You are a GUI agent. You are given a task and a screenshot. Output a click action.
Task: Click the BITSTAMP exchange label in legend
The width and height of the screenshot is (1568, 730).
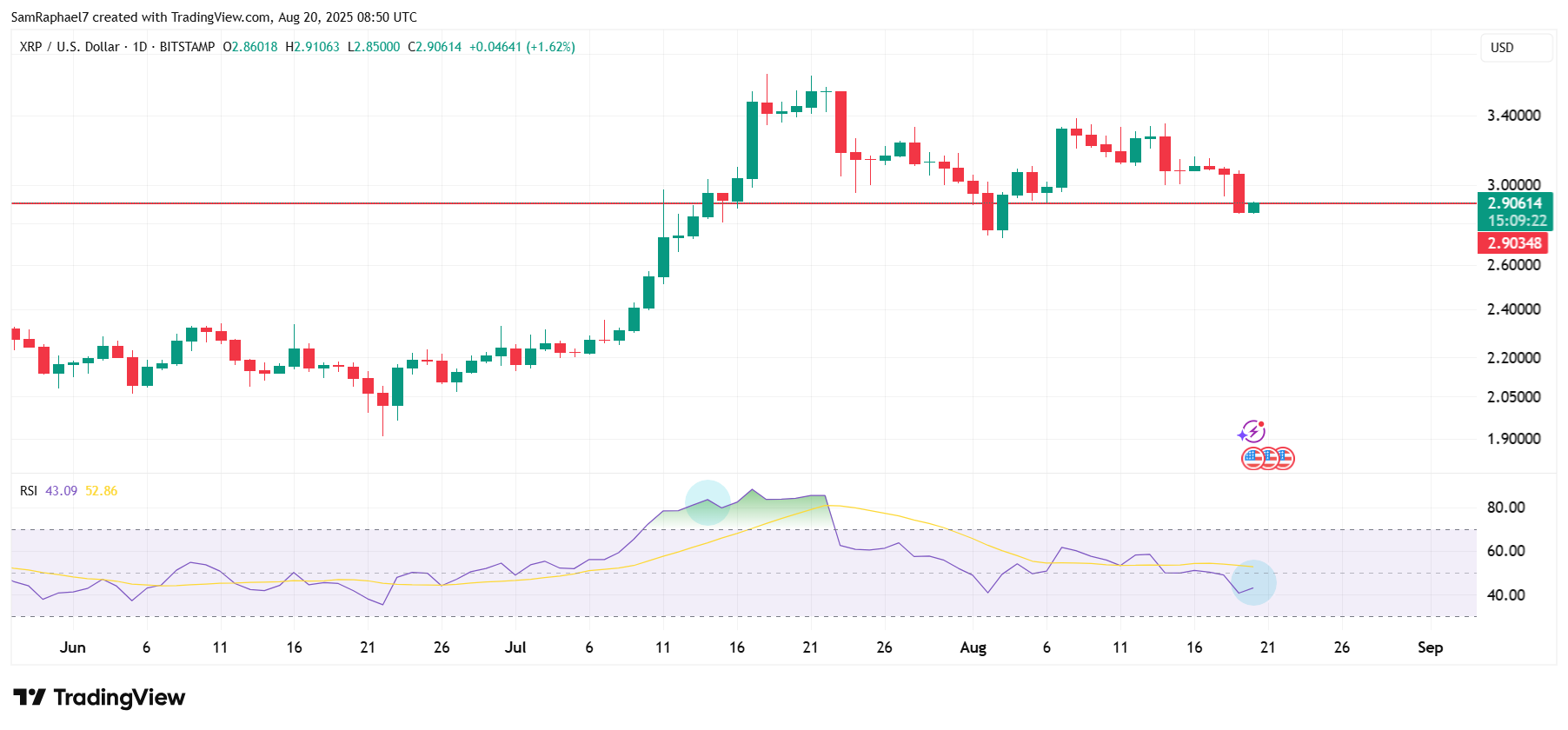tap(187, 47)
